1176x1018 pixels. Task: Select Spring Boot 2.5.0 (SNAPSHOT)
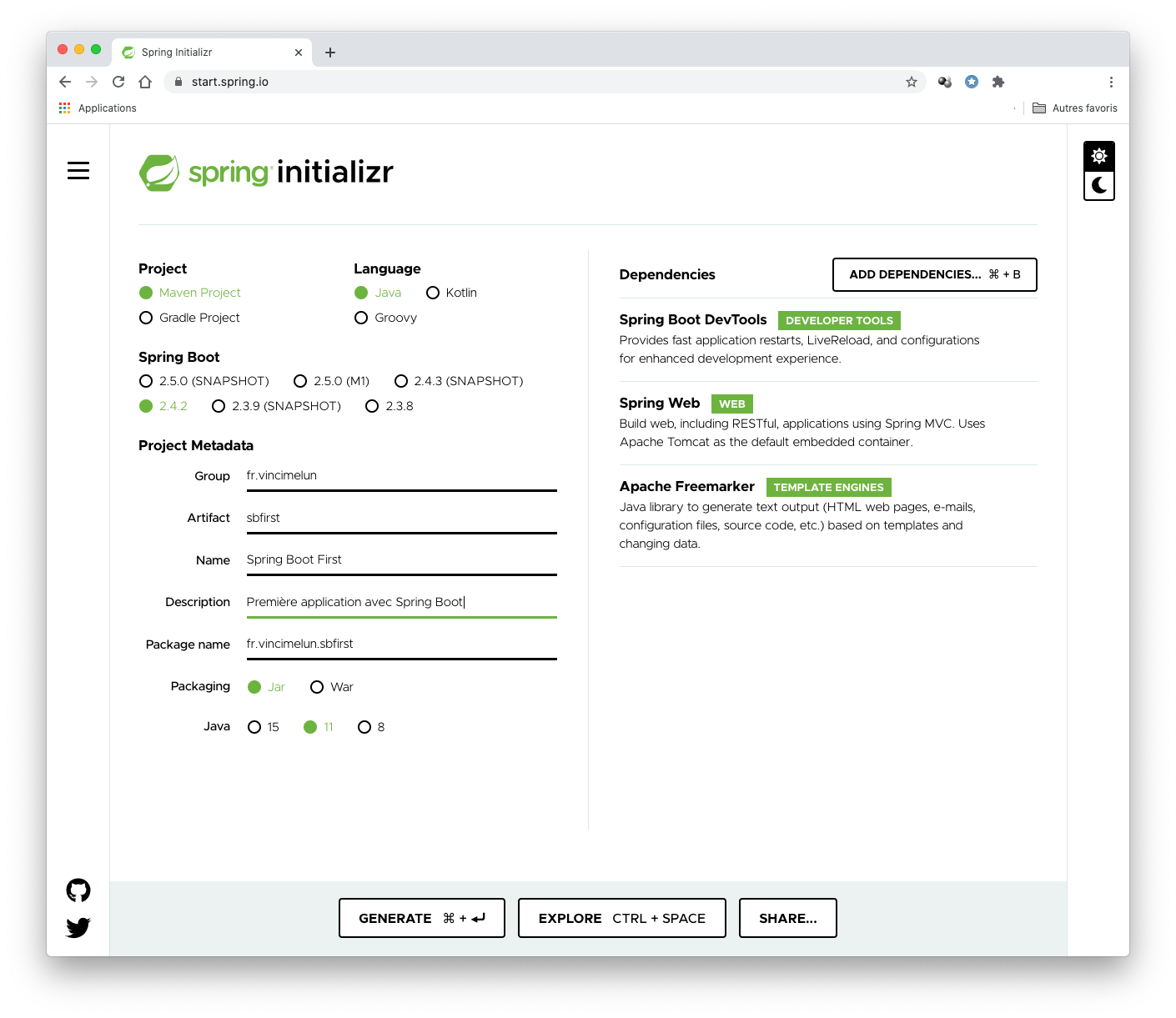click(204, 381)
